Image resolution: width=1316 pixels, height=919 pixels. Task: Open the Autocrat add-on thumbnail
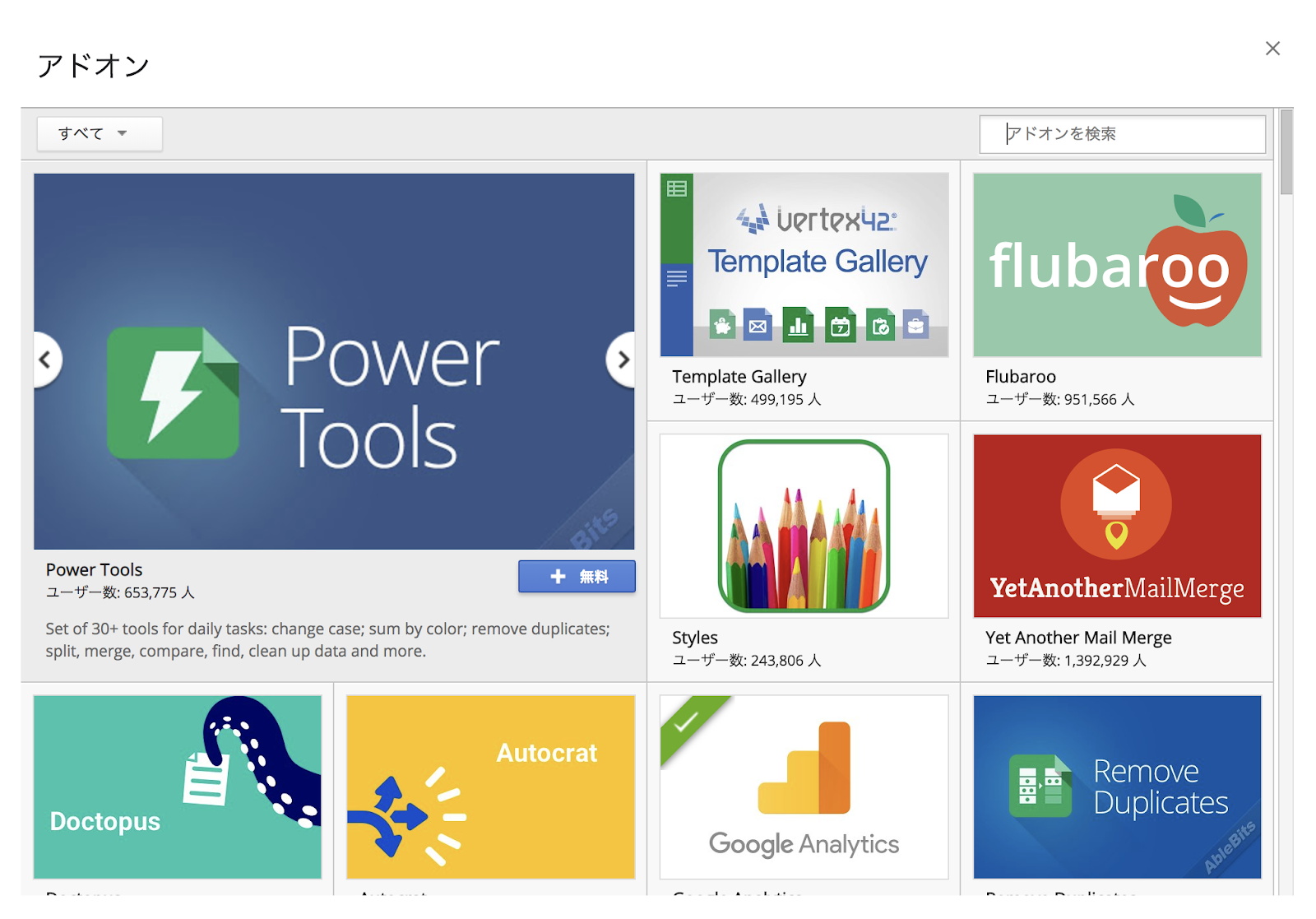tap(491, 787)
